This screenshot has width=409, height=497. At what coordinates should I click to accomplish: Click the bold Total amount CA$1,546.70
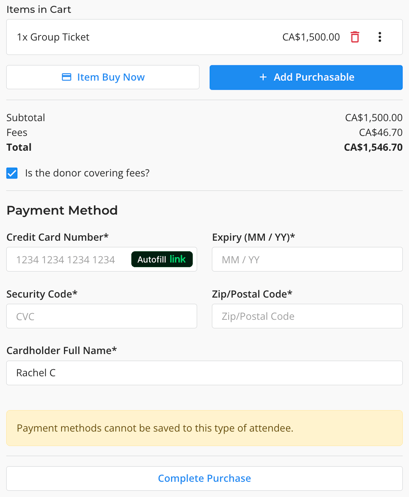coord(373,147)
